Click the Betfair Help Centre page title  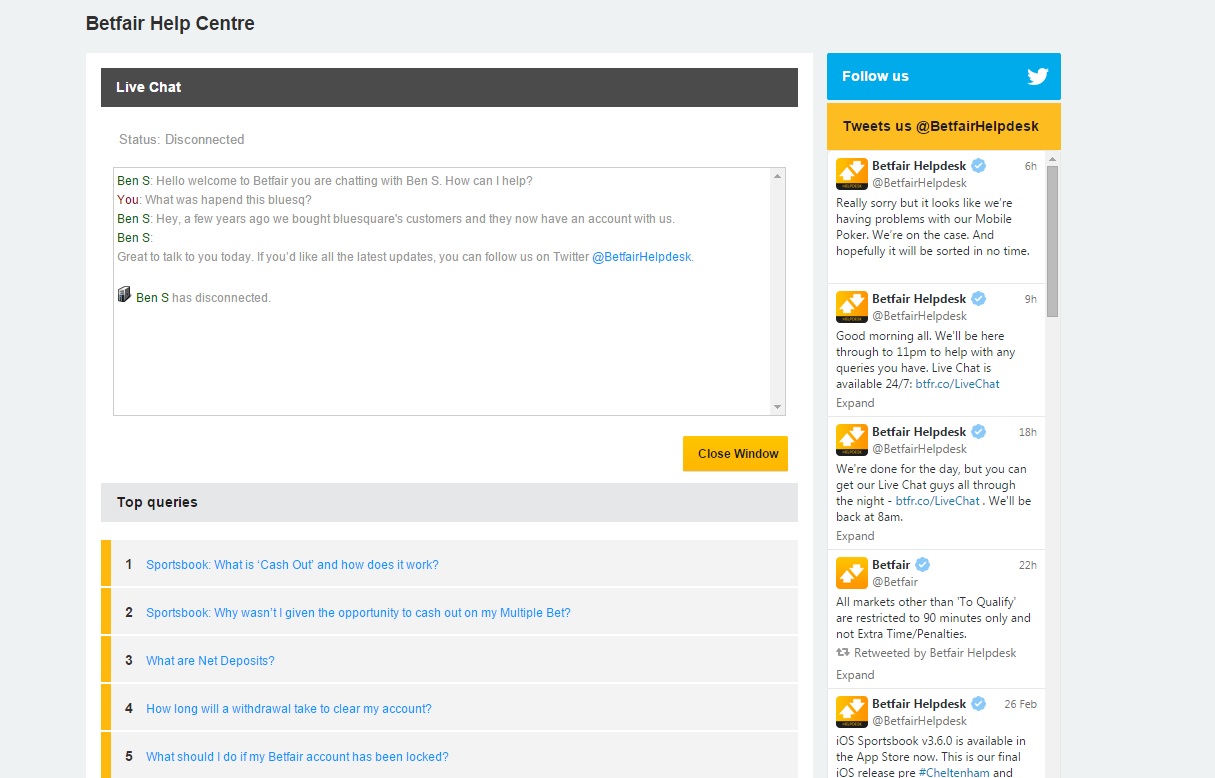click(170, 23)
